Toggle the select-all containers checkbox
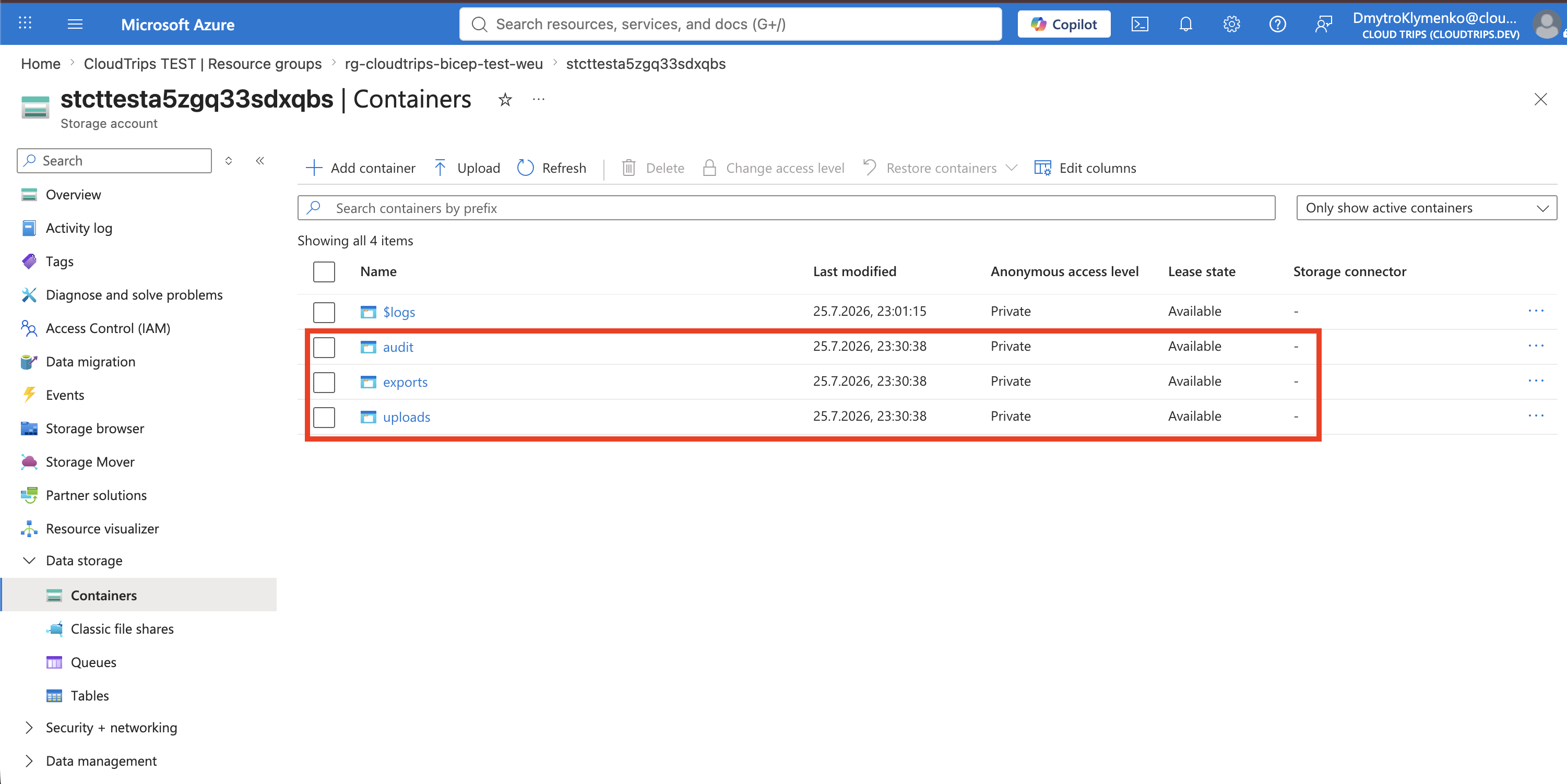 324,272
